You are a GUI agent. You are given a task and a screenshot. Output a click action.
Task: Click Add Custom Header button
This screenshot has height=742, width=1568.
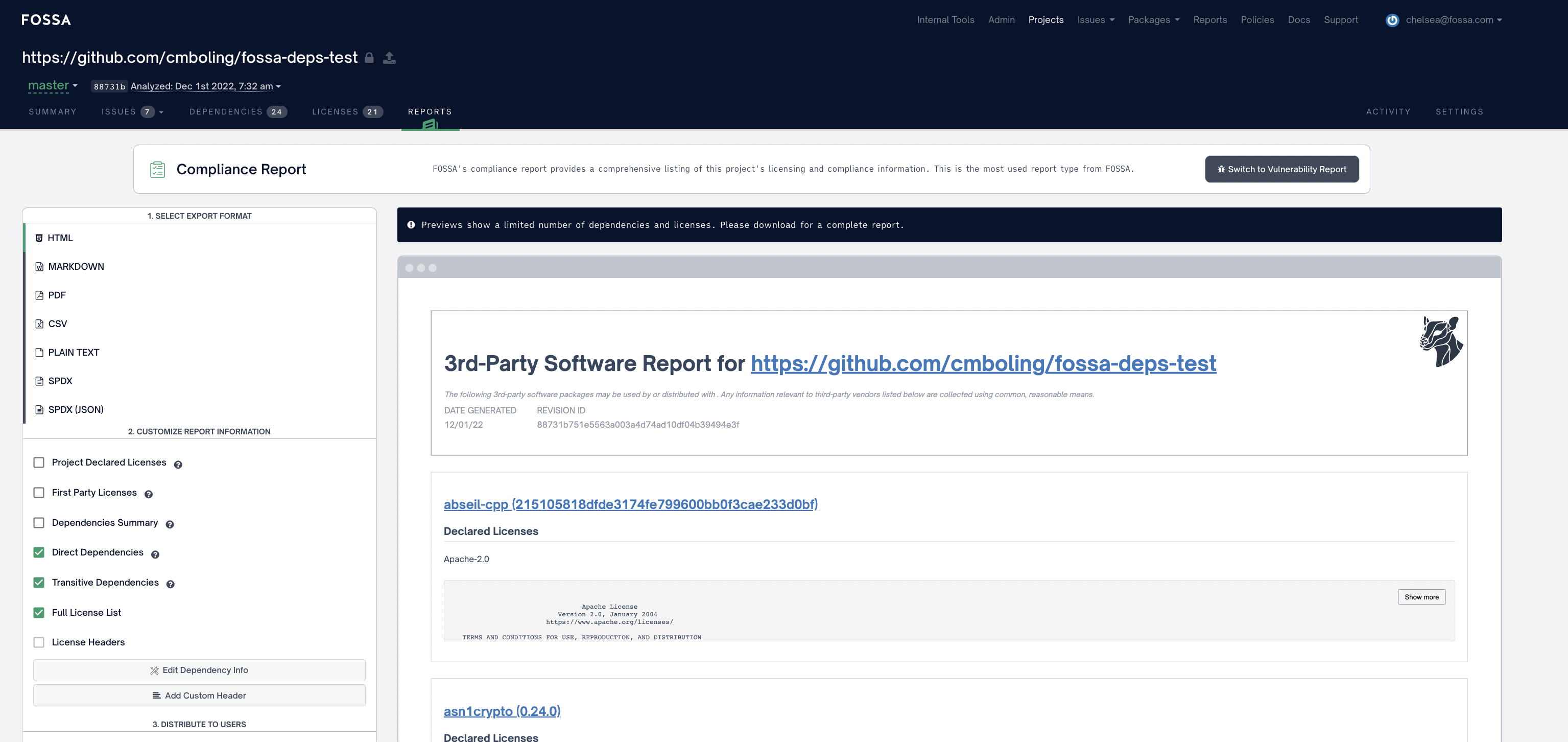[x=200, y=695]
